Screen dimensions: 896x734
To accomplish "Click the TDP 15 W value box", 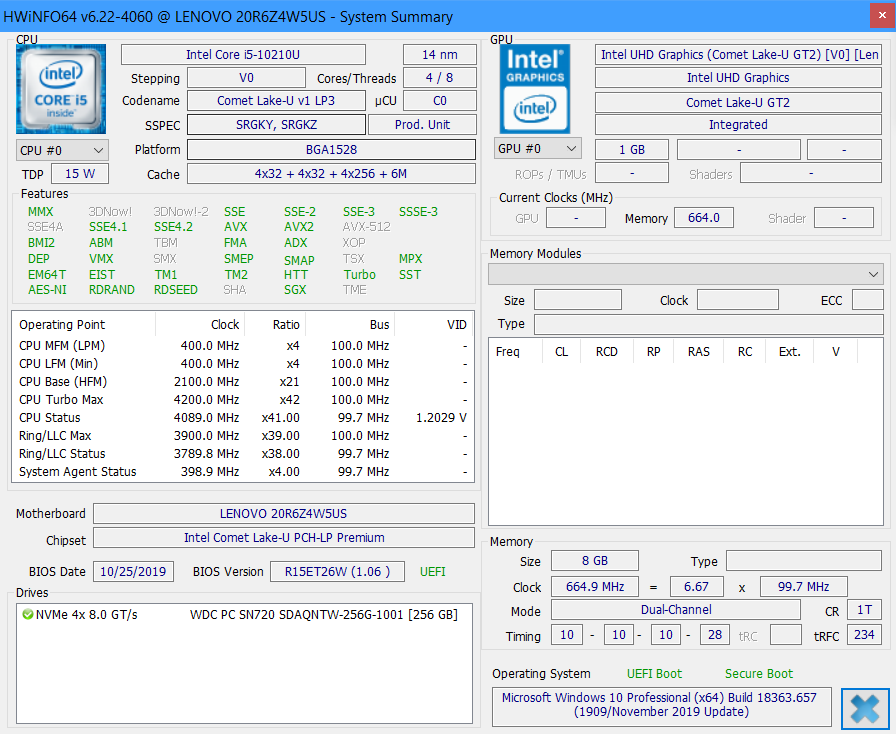I will [79, 174].
